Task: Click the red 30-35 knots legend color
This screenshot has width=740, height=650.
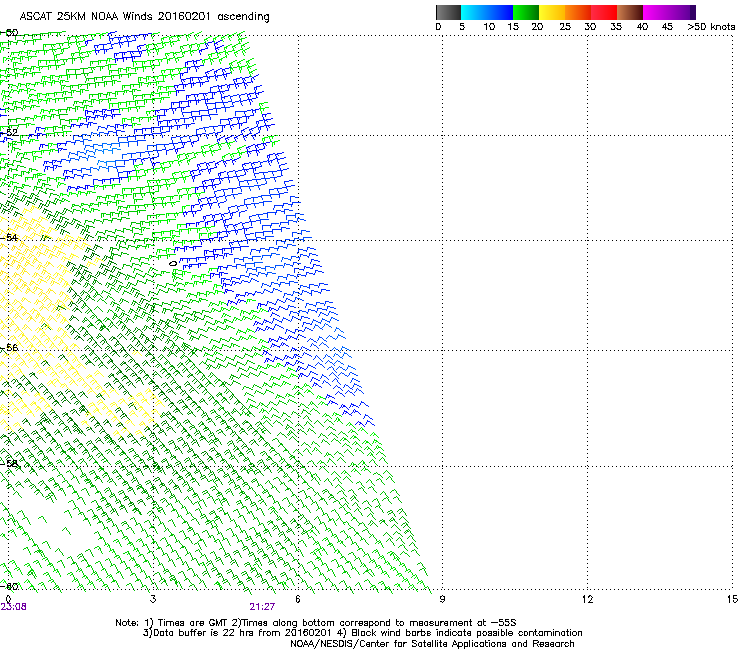Action: coord(604,12)
